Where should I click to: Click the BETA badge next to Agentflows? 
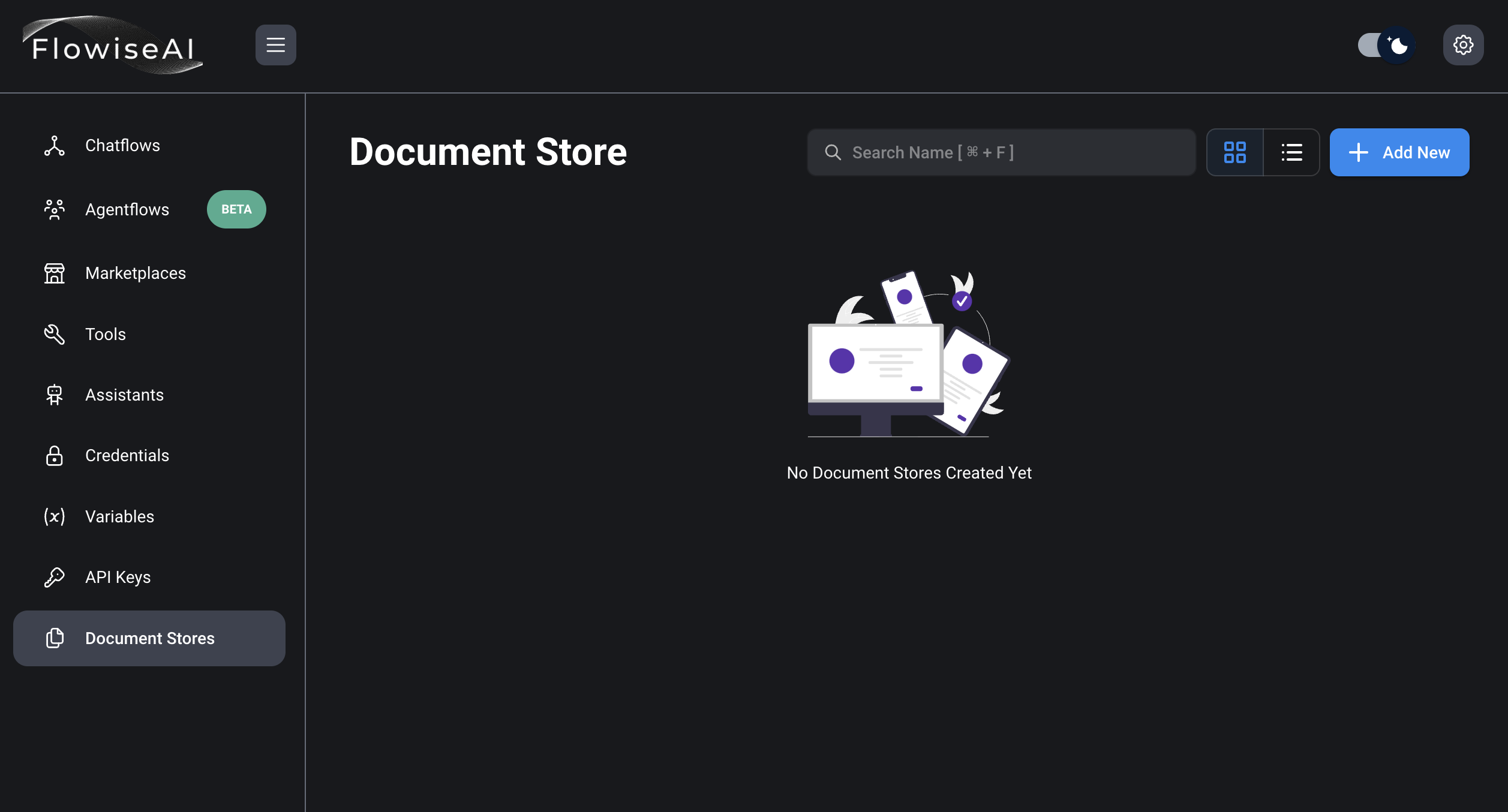point(236,209)
